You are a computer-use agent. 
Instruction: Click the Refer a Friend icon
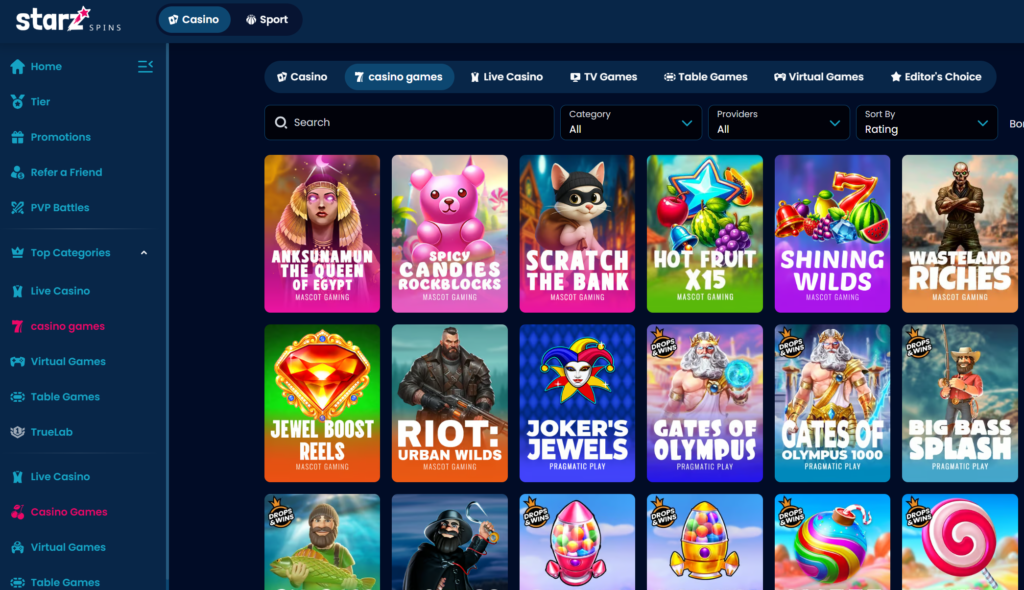tap(18, 172)
